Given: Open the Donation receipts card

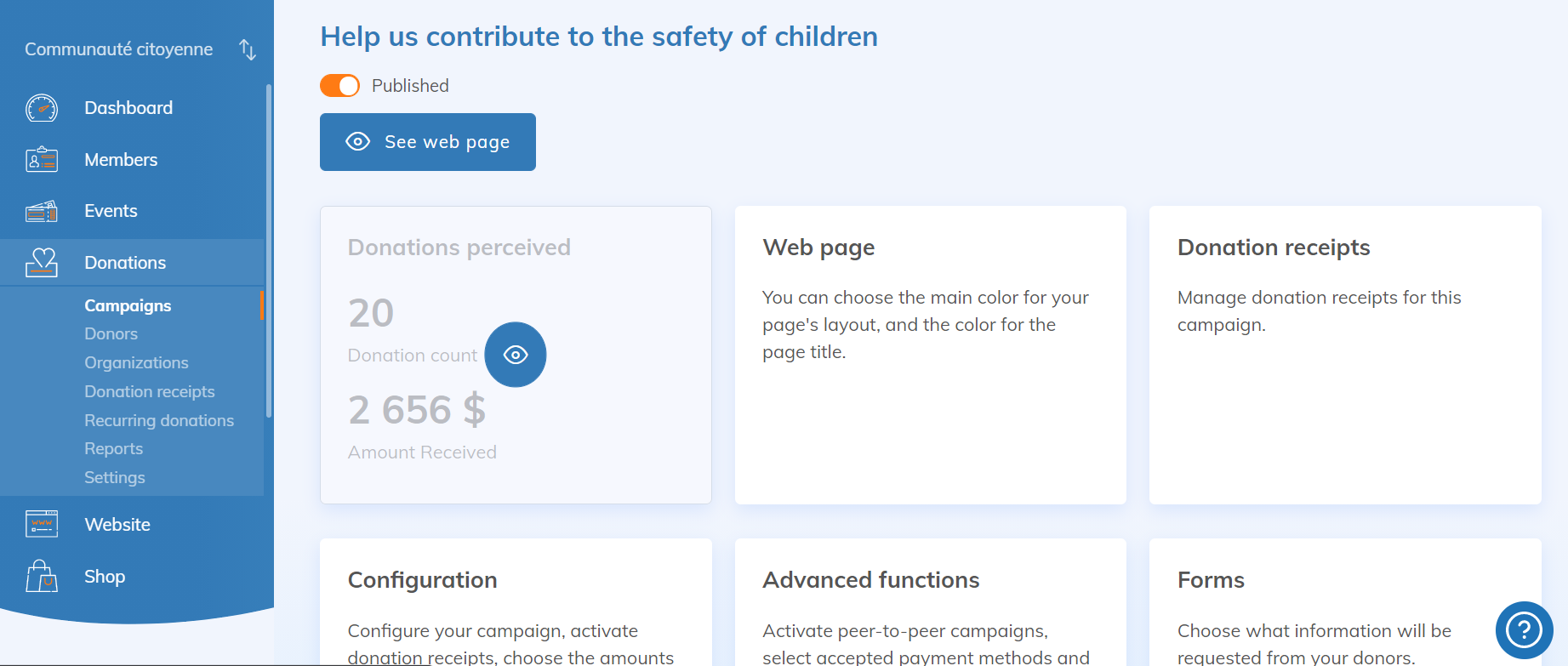Looking at the screenshot, I should [x=1344, y=355].
